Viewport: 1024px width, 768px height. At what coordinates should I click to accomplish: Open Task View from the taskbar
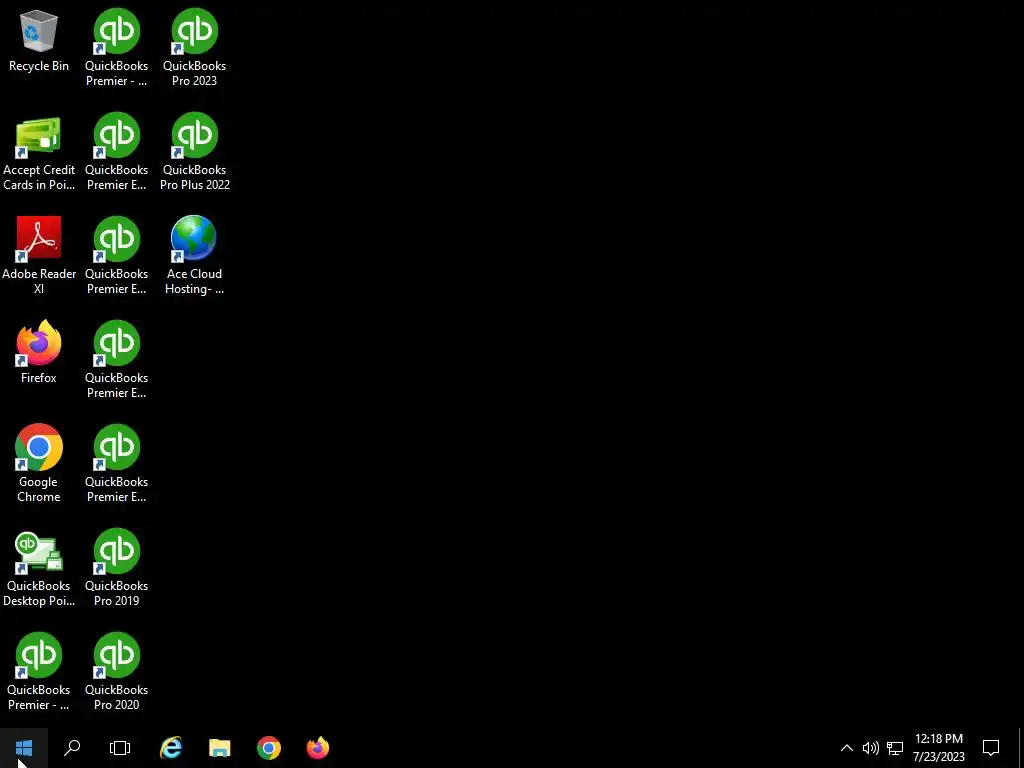click(x=120, y=748)
